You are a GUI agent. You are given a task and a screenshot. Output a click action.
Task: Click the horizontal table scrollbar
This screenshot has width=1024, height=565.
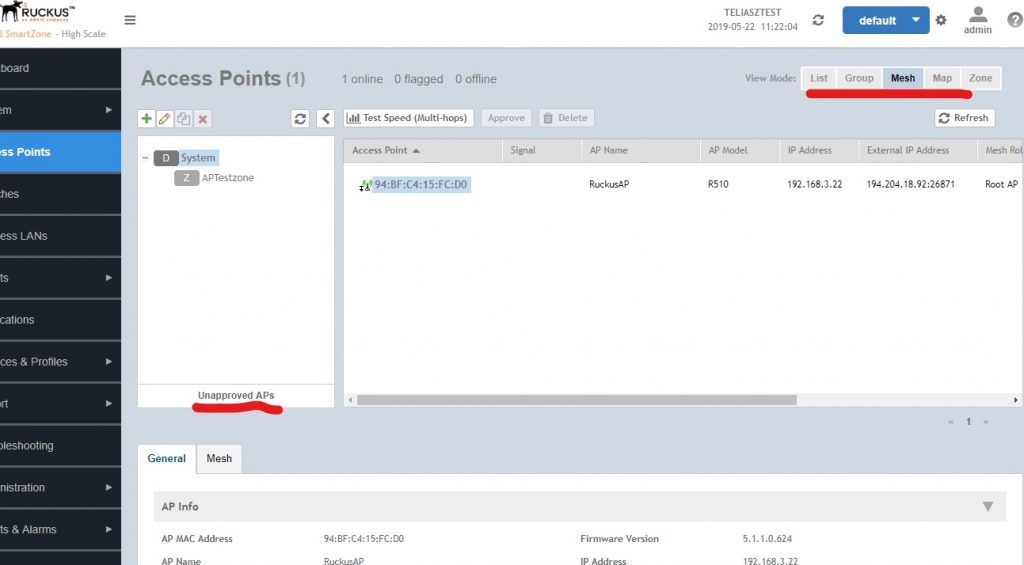coord(576,400)
